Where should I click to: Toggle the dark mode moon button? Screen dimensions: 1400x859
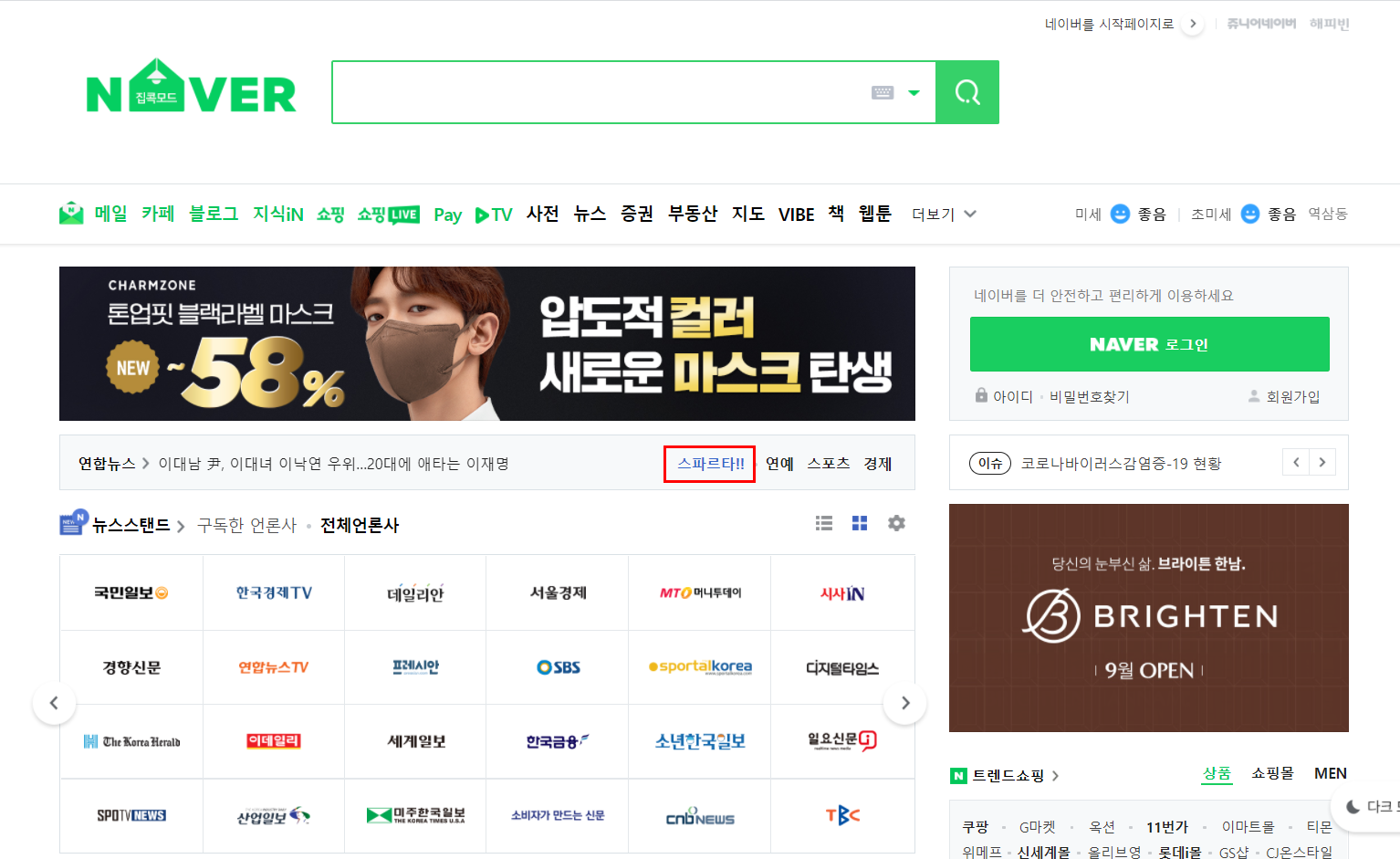pos(1353,806)
